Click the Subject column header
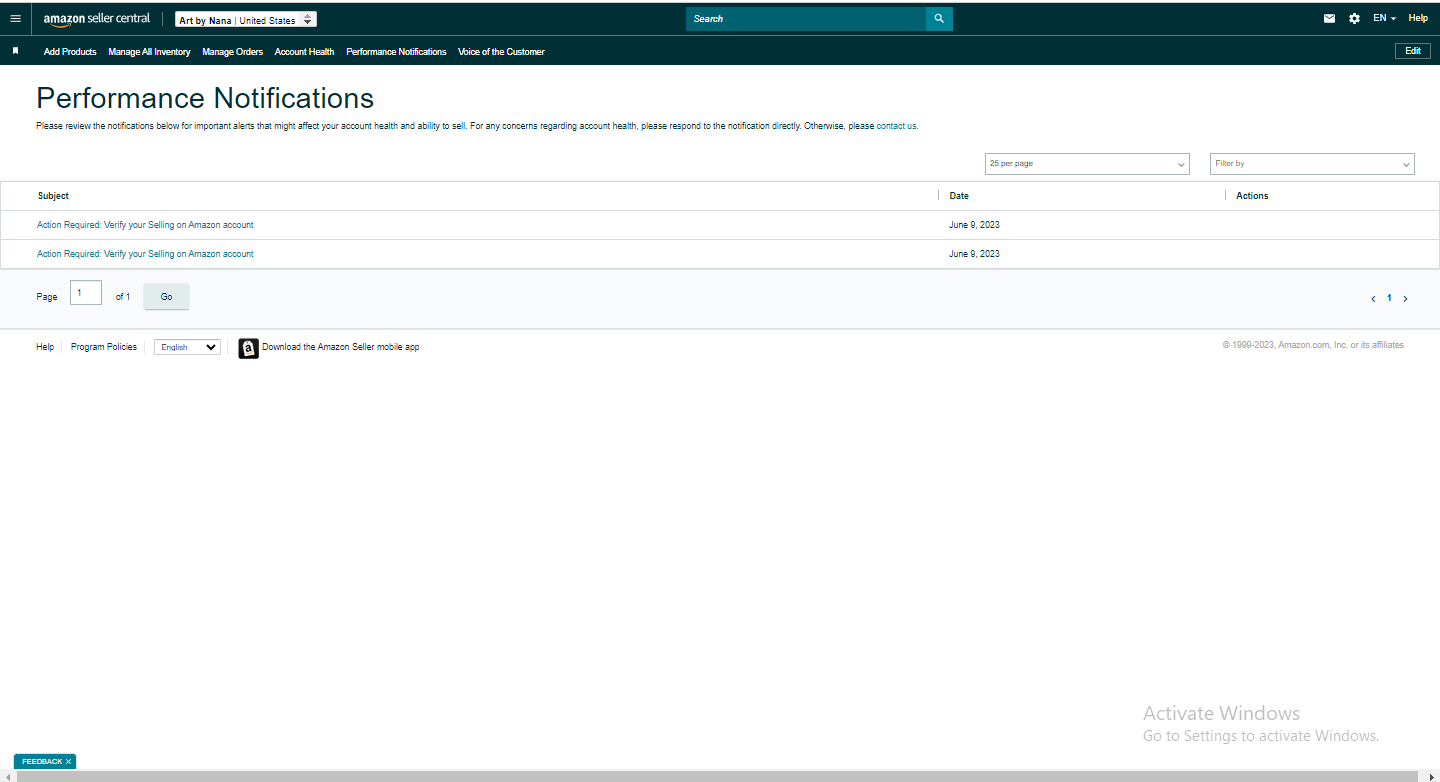1440x782 pixels. [53, 196]
